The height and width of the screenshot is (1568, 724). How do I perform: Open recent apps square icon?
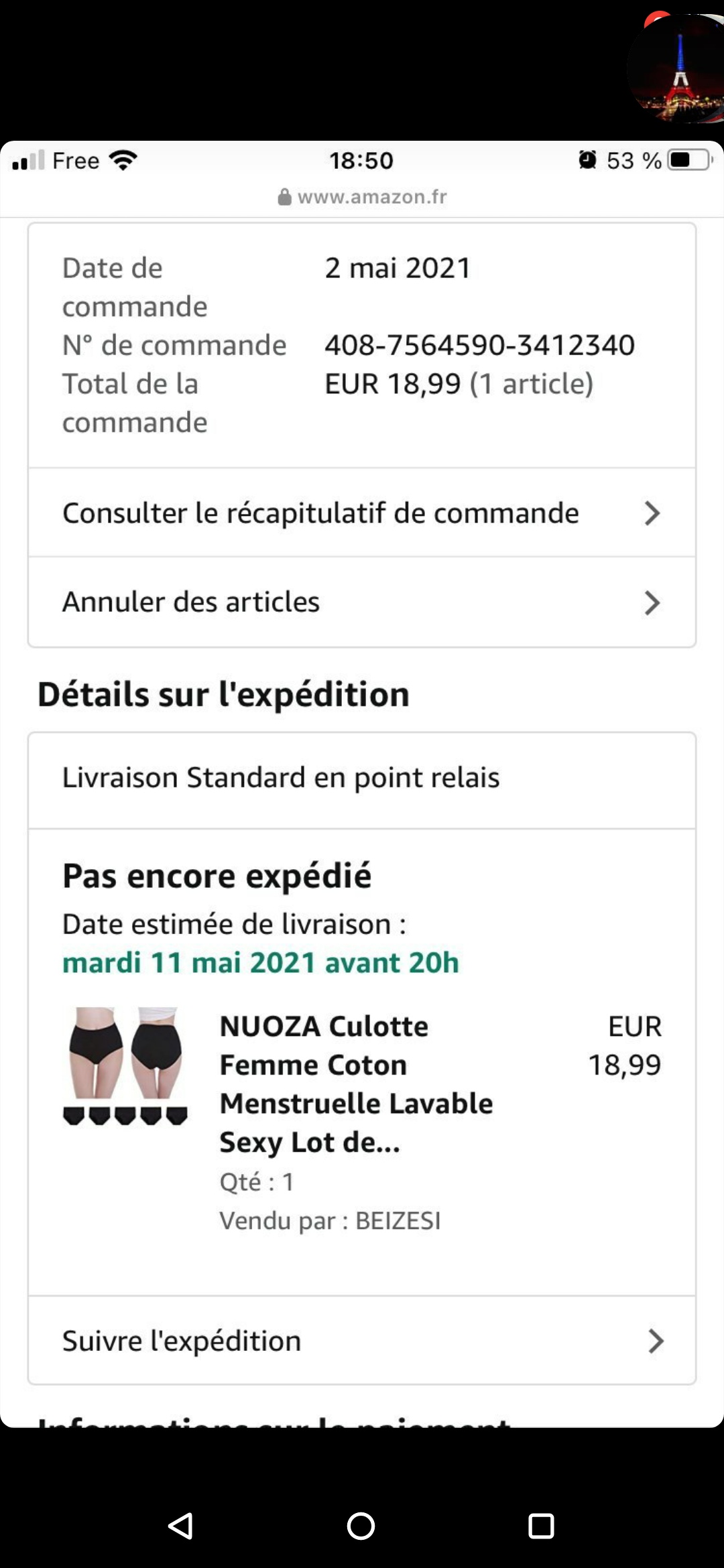541,1526
